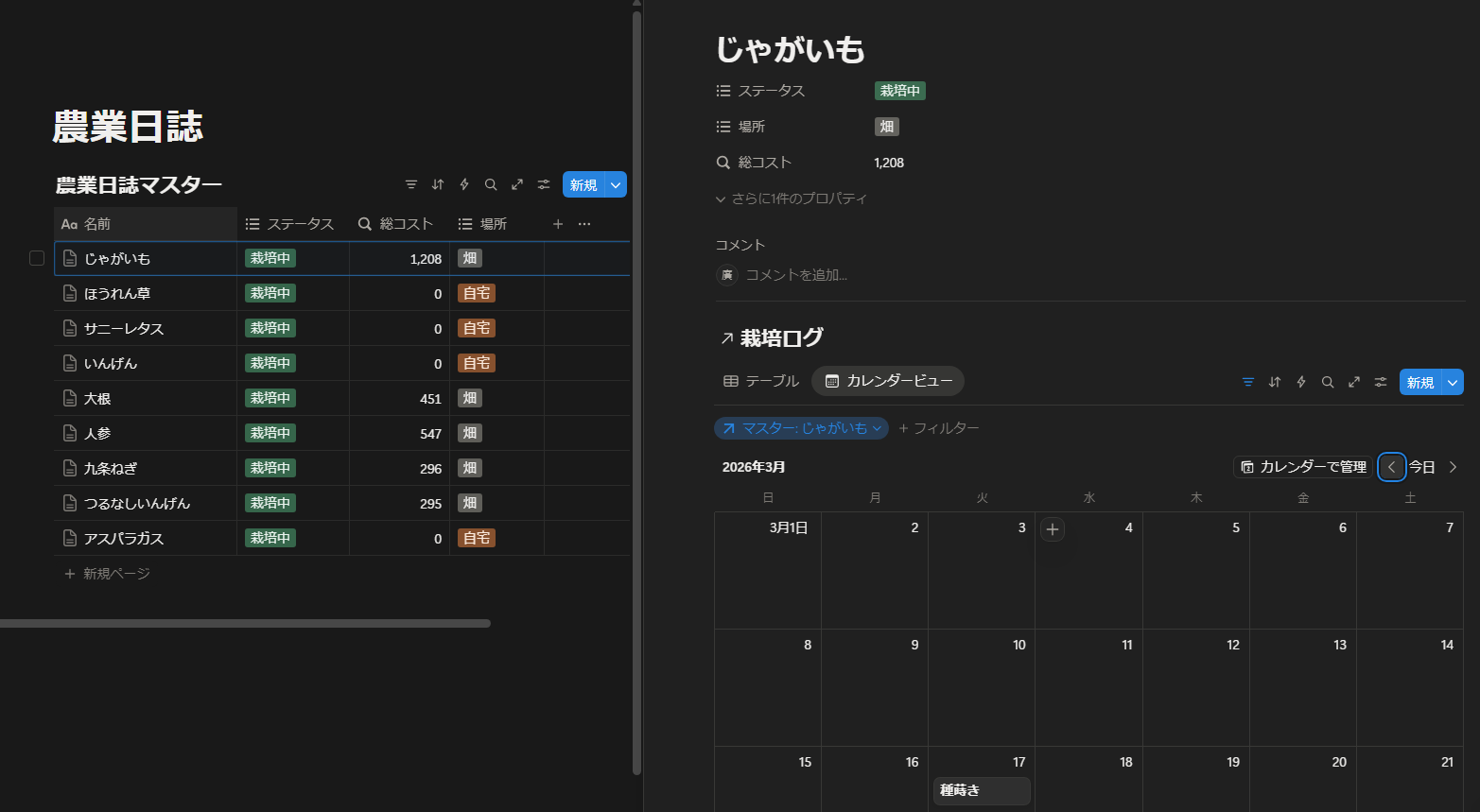Click カレンダーで管理 button

click(x=1303, y=467)
